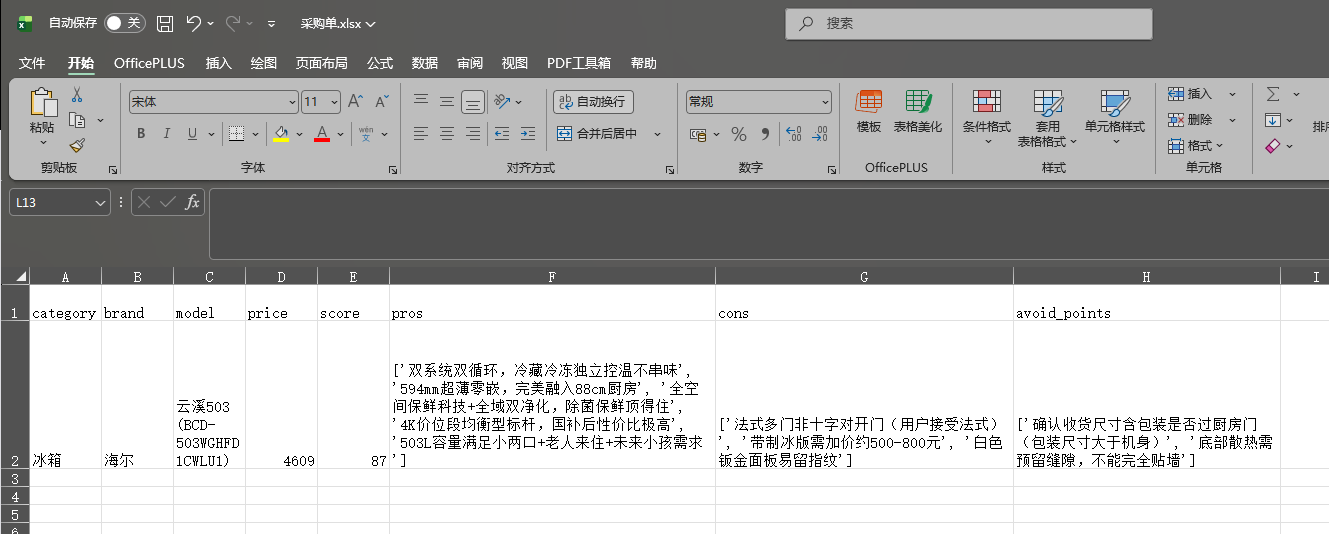
Task: Open the PDF工具箱 tab
Action: click(579, 63)
